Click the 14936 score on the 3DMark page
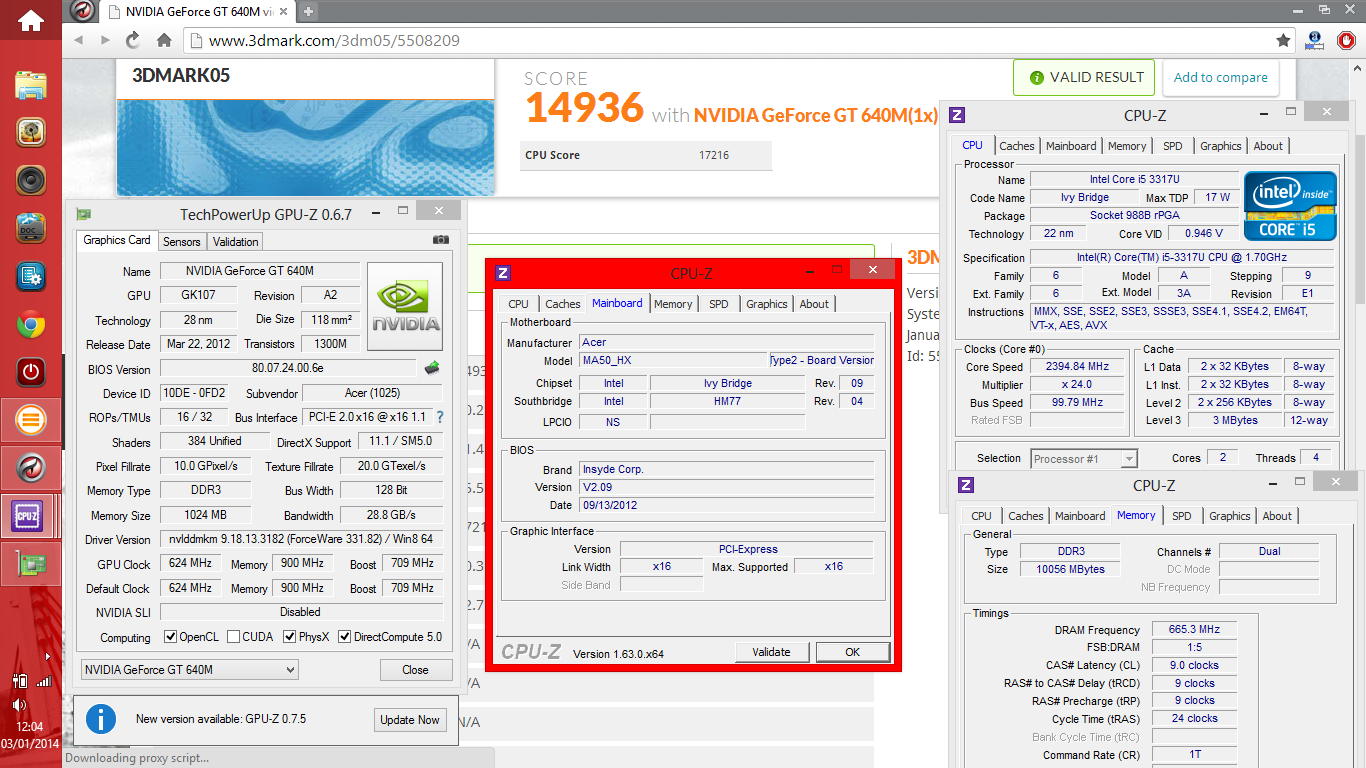 (x=585, y=108)
